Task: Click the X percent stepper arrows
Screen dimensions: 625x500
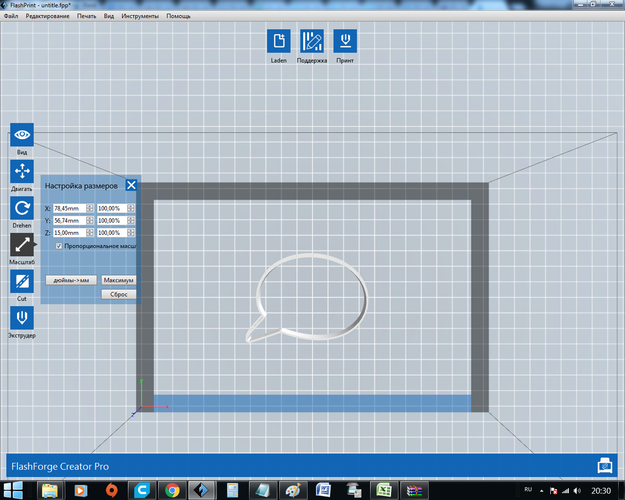Action: [x=131, y=208]
